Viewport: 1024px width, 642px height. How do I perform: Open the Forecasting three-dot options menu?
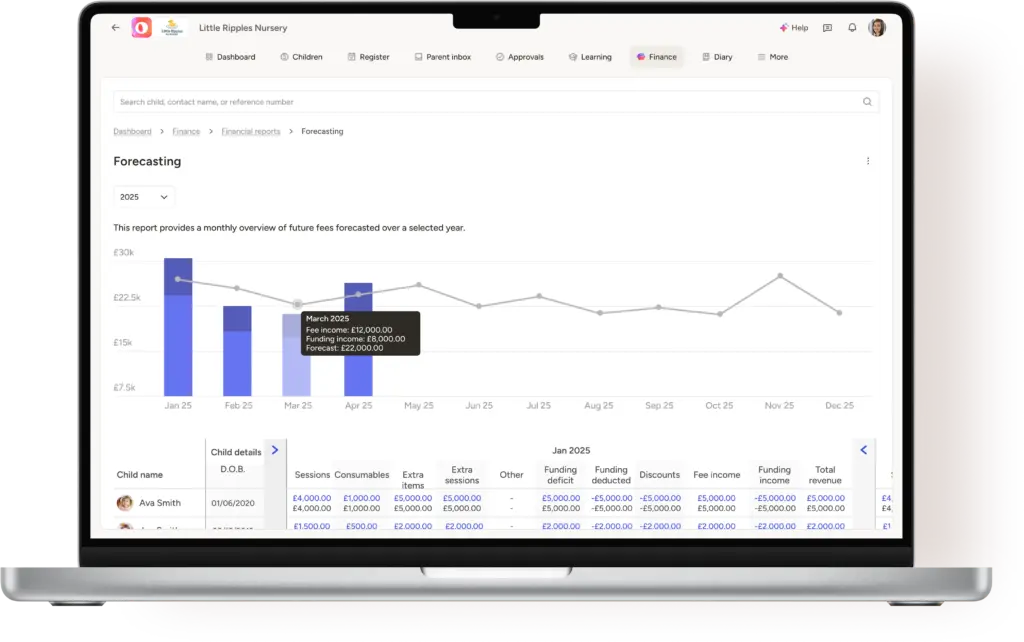coord(868,161)
